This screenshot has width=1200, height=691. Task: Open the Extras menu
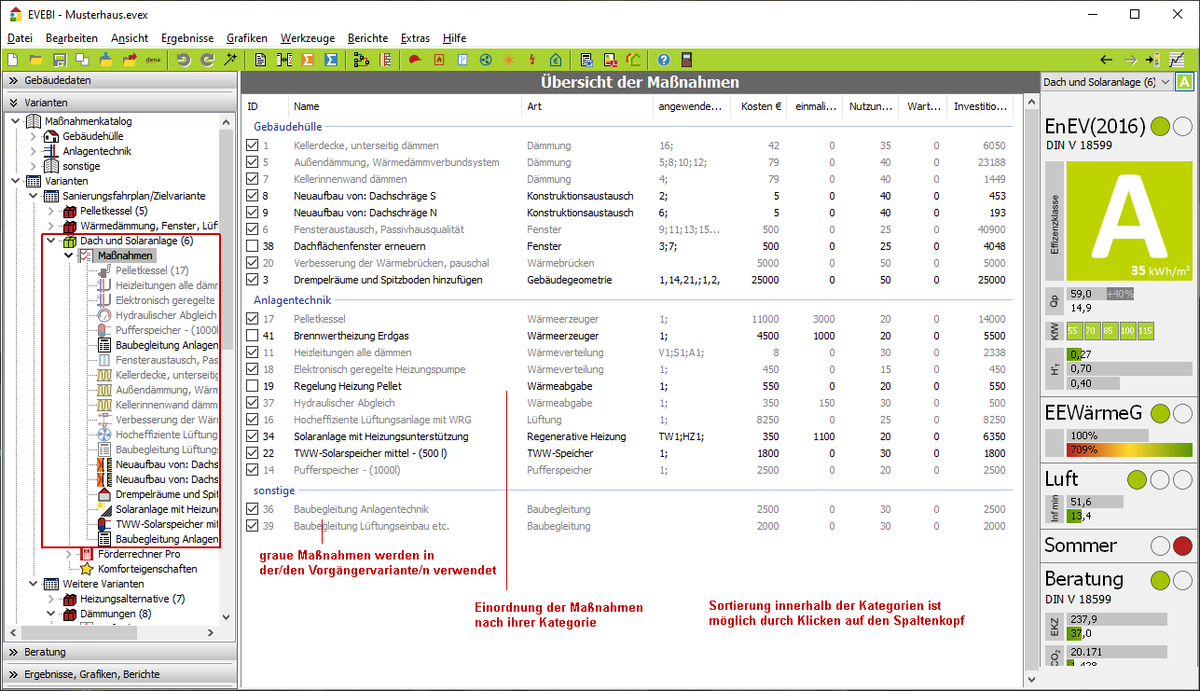[x=415, y=38]
